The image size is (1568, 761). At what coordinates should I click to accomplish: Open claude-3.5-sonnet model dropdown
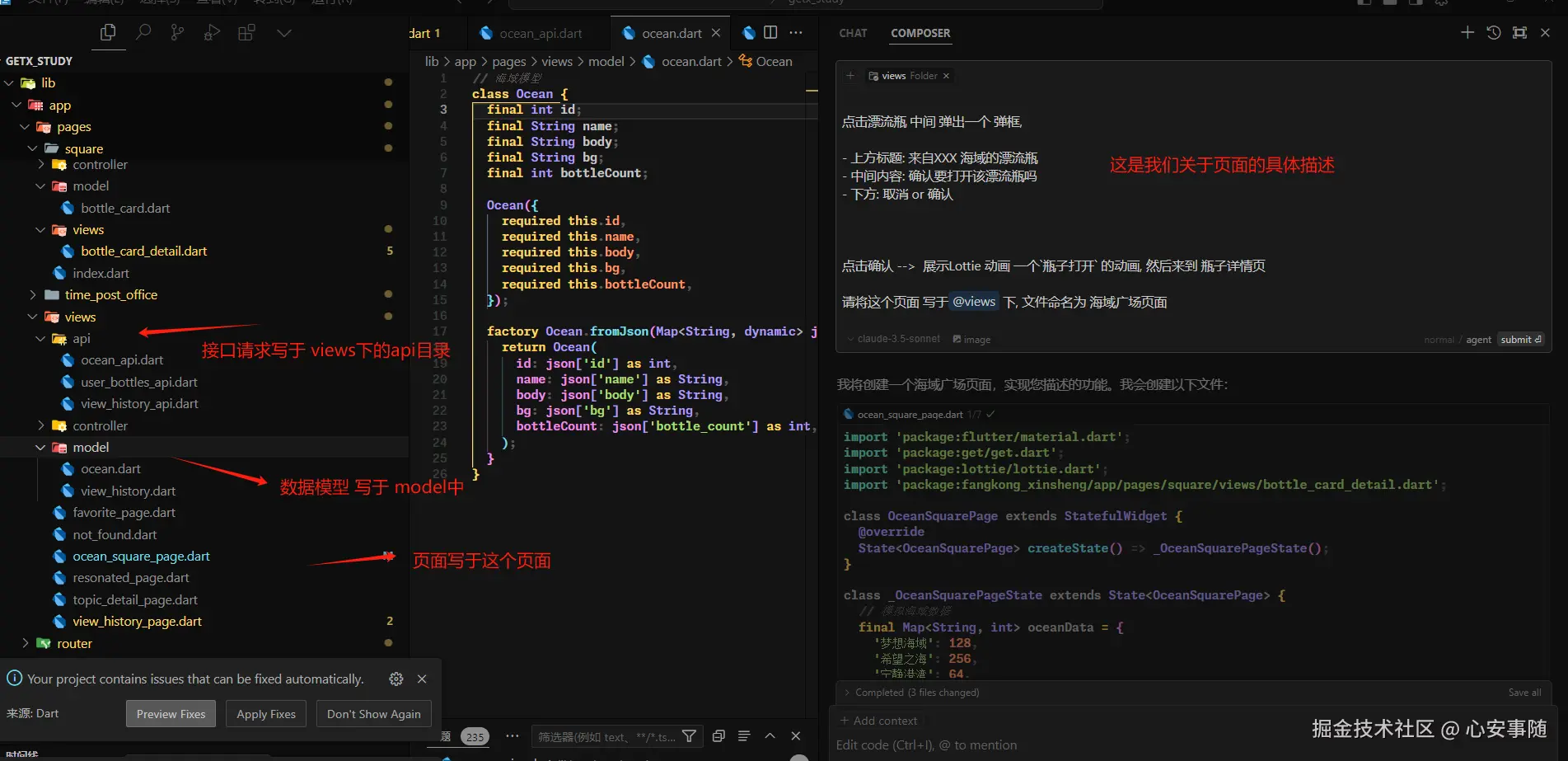897,339
